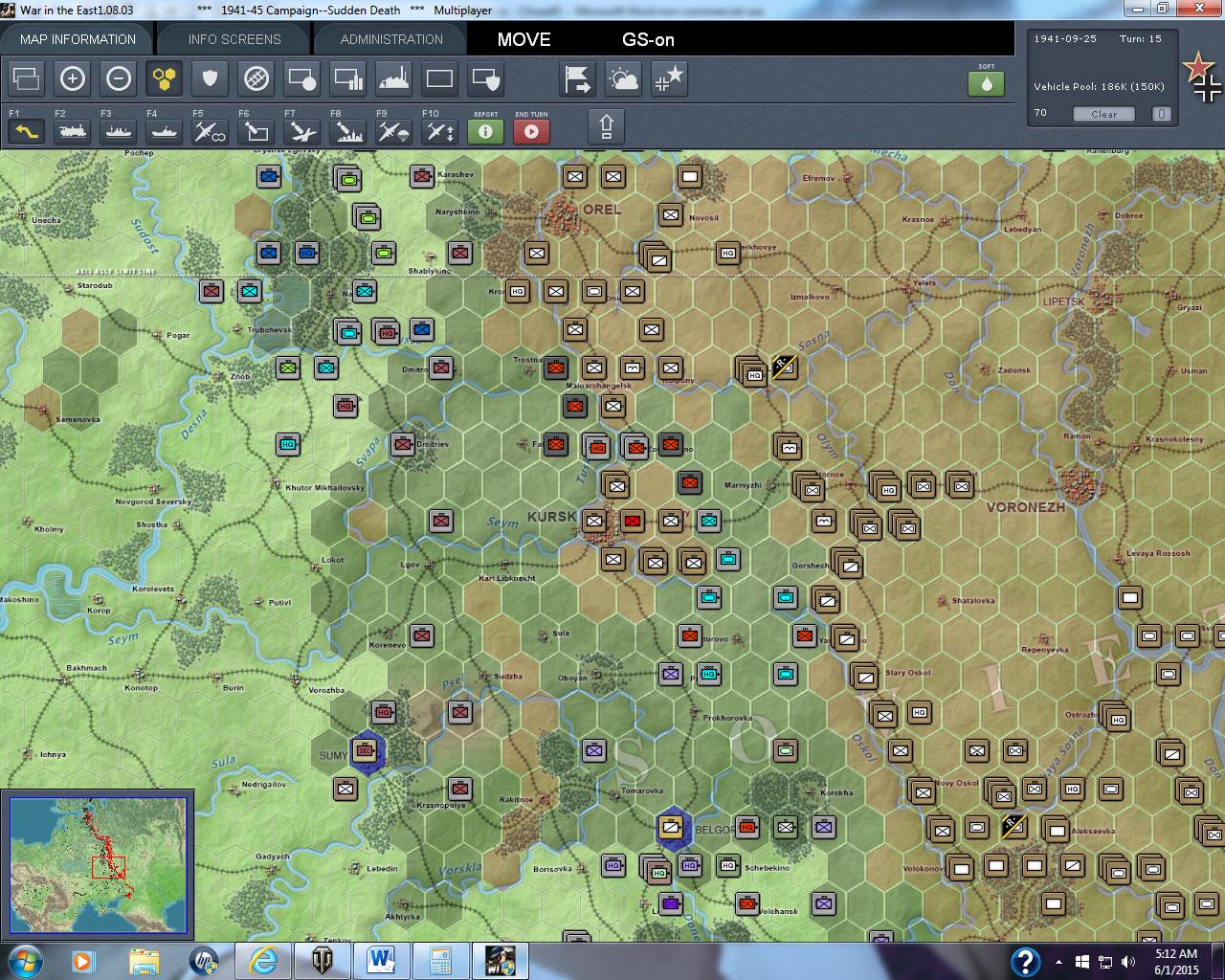Screen dimensions: 1225x980
Task: Open the MAP INFORMATION tab
Action: [x=78, y=39]
